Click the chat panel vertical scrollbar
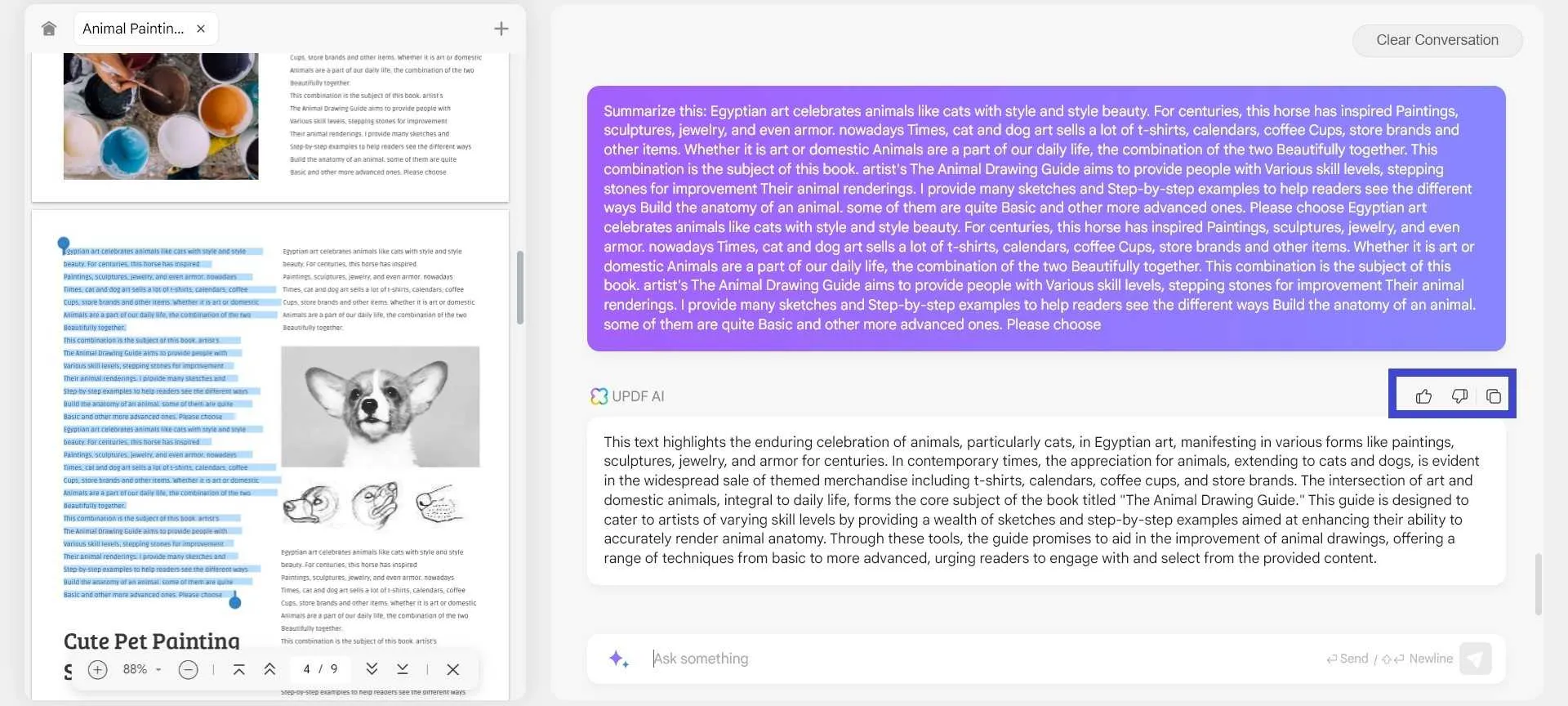The width and height of the screenshot is (1568, 706). pos(1539,584)
